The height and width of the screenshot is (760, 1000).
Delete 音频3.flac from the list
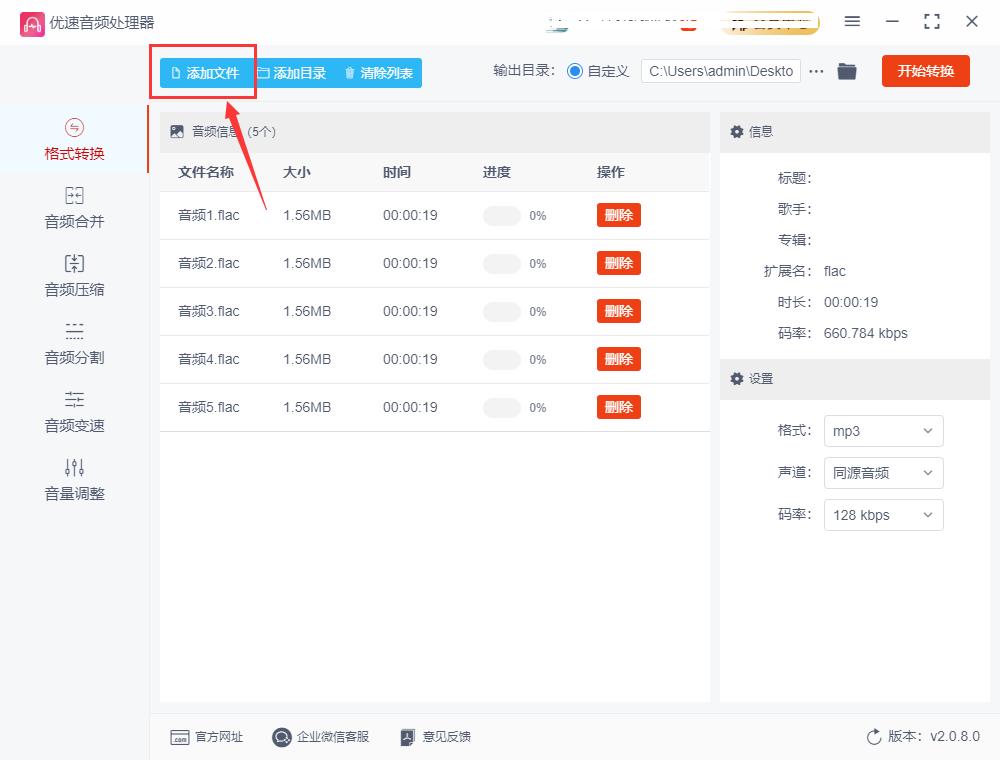click(618, 311)
